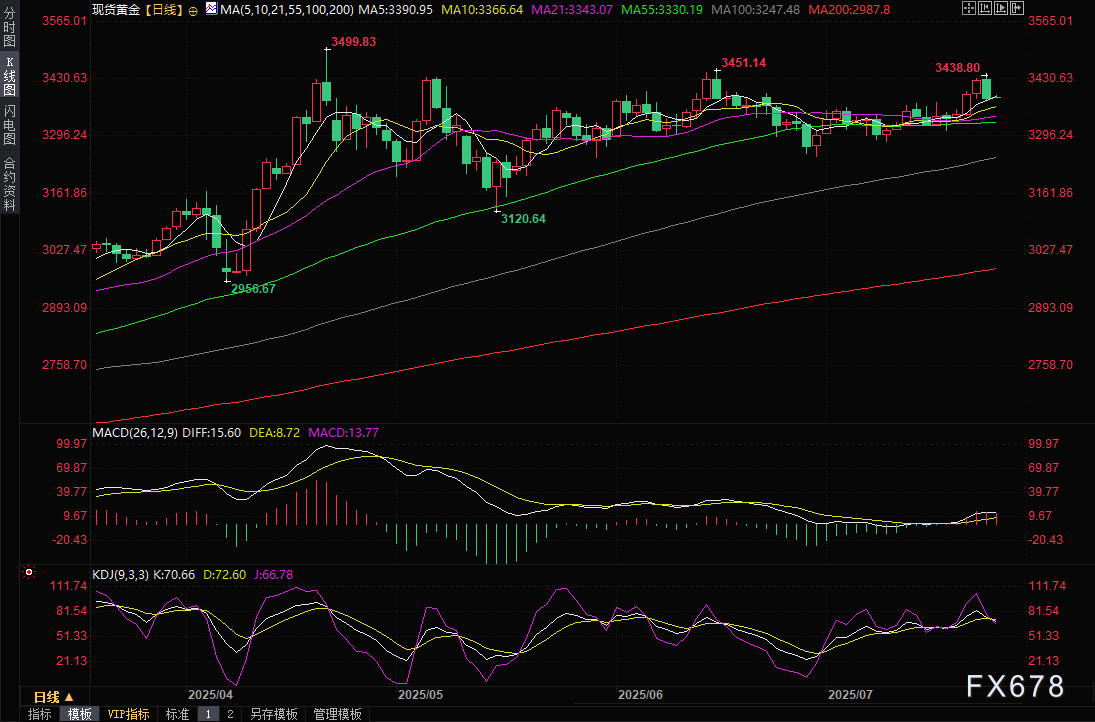Click the MACD(26,12,9) indicator label
The height and width of the screenshot is (722, 1095).
tap(136, 432)
